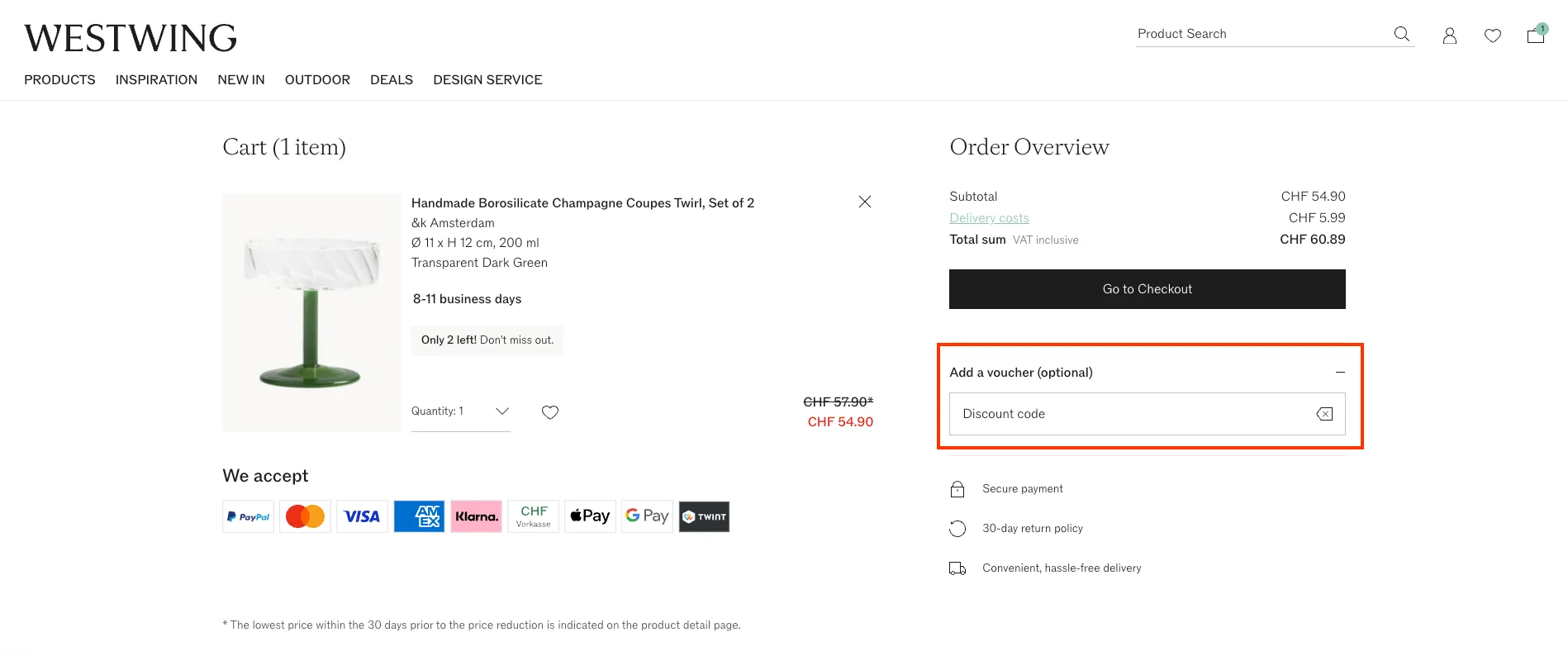Click the American Express payment icon
This screenshot has width=1568, height=656.
pos(419,516)
